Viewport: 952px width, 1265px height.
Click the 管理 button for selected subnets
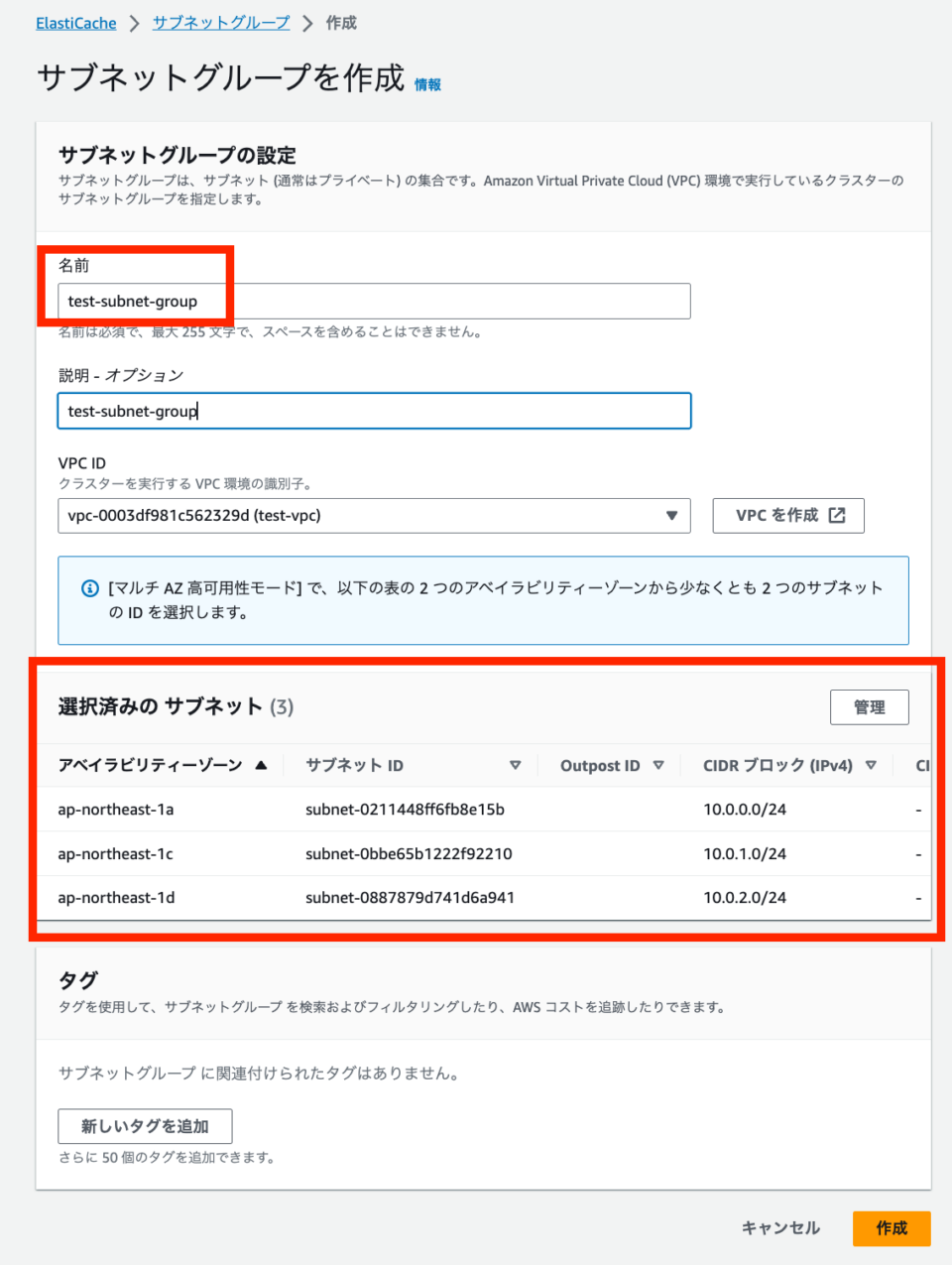tap(869, 706)
